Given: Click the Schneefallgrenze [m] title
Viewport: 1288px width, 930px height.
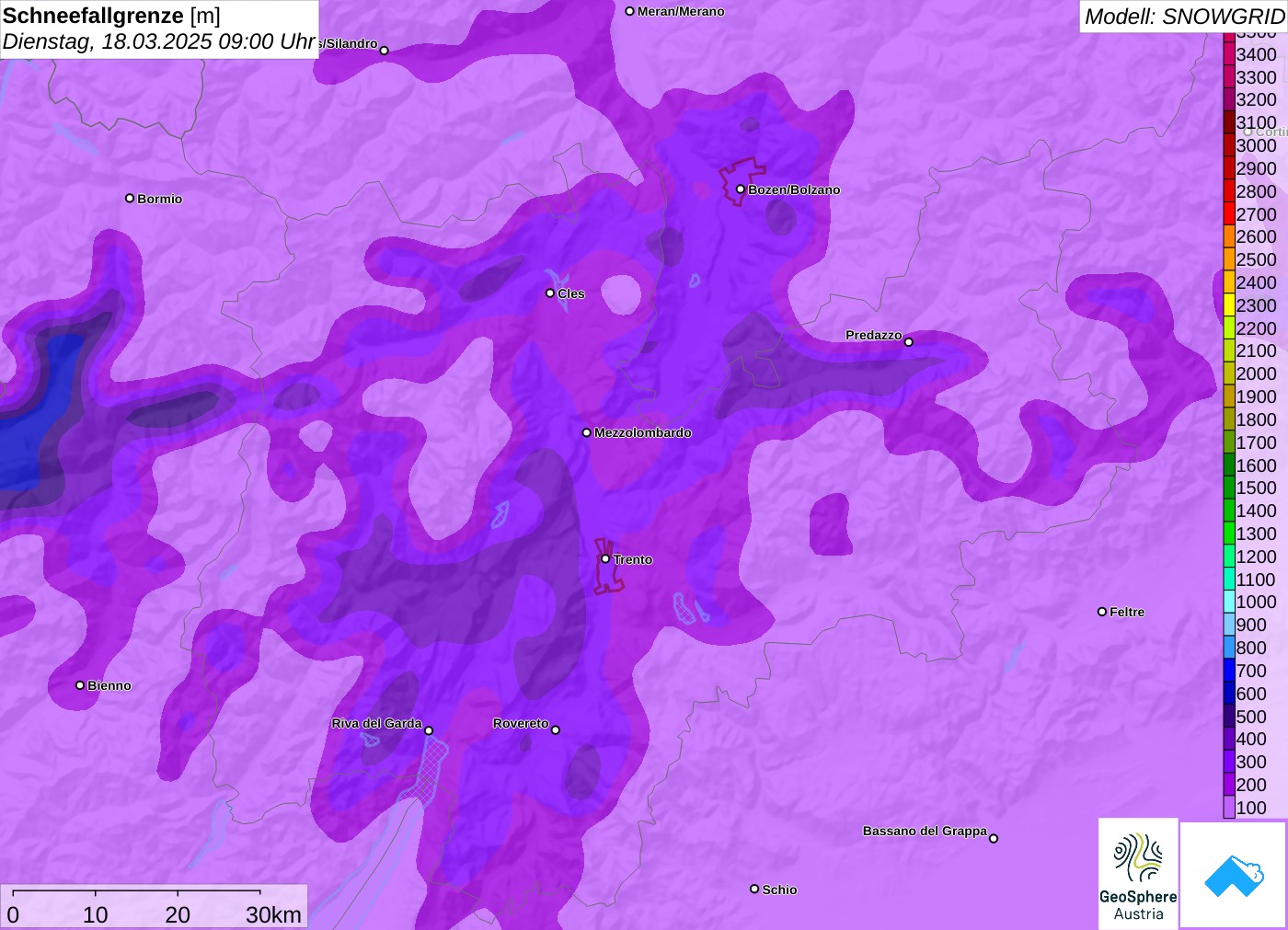Looking at the screenshot, I should pyautogui.click(x=111, y=16).
